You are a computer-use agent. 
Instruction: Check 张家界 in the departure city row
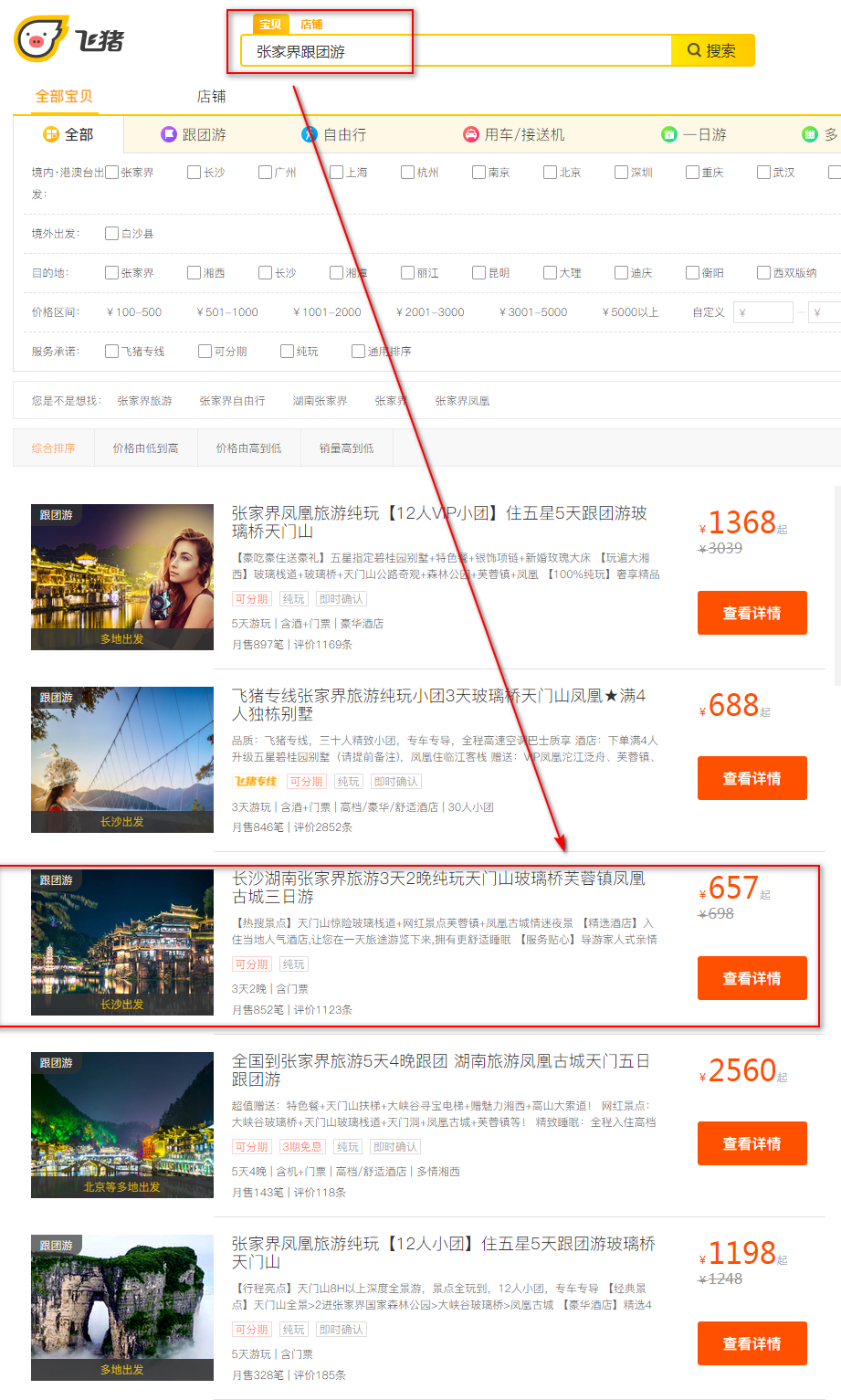[x=111, y=172]
